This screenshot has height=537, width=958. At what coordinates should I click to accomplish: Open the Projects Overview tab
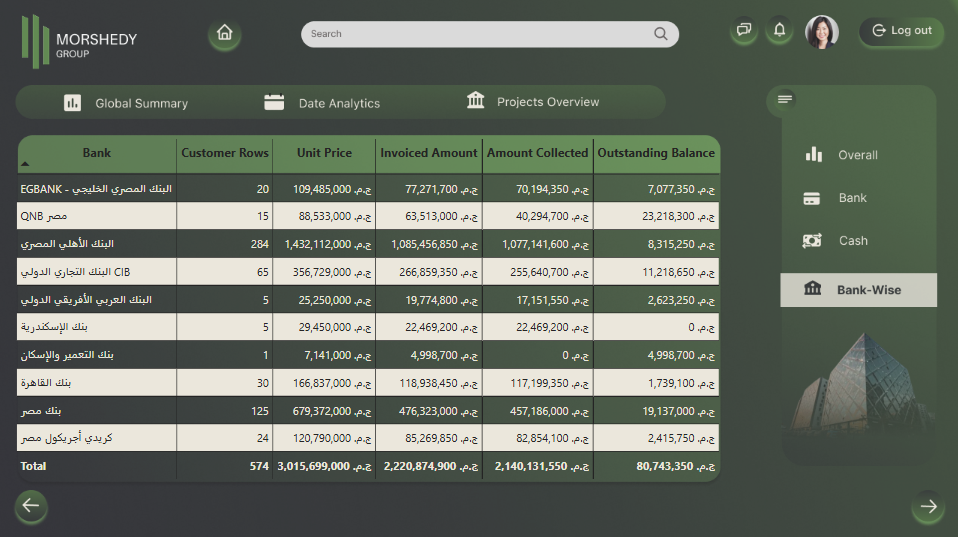pos(533,101)
